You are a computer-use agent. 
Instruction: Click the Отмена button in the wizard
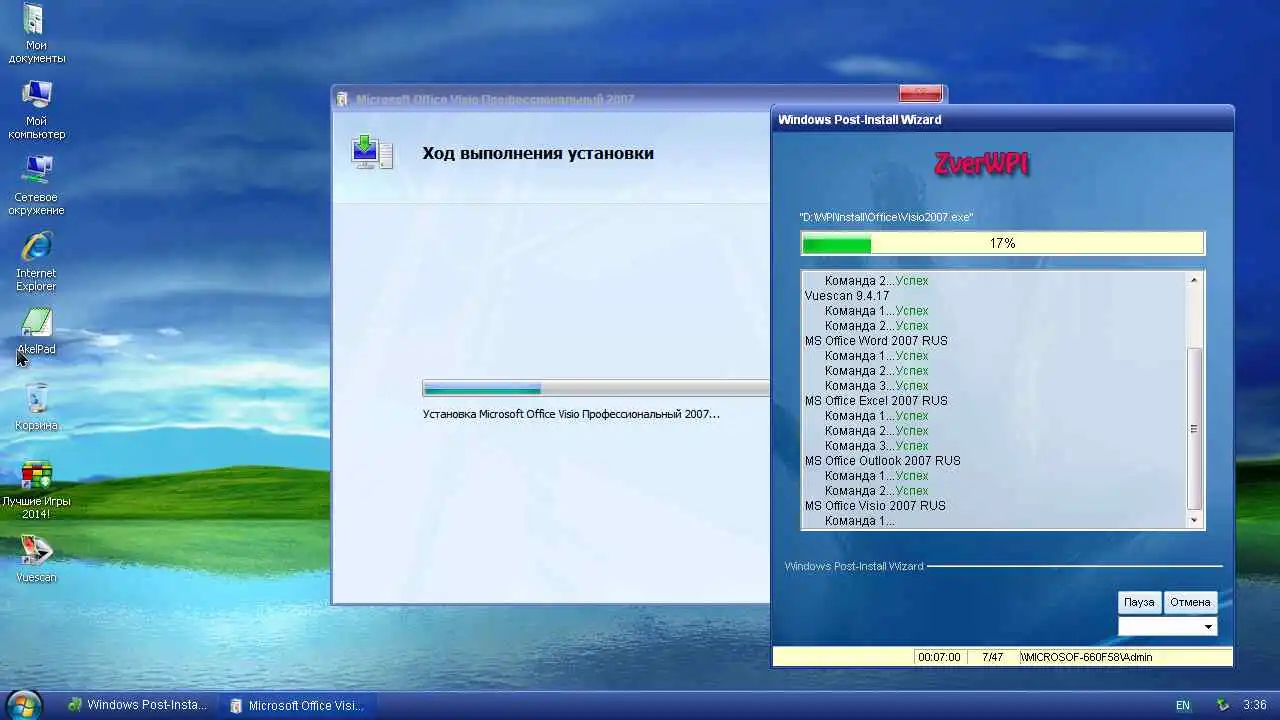(x=1190, y=602)
